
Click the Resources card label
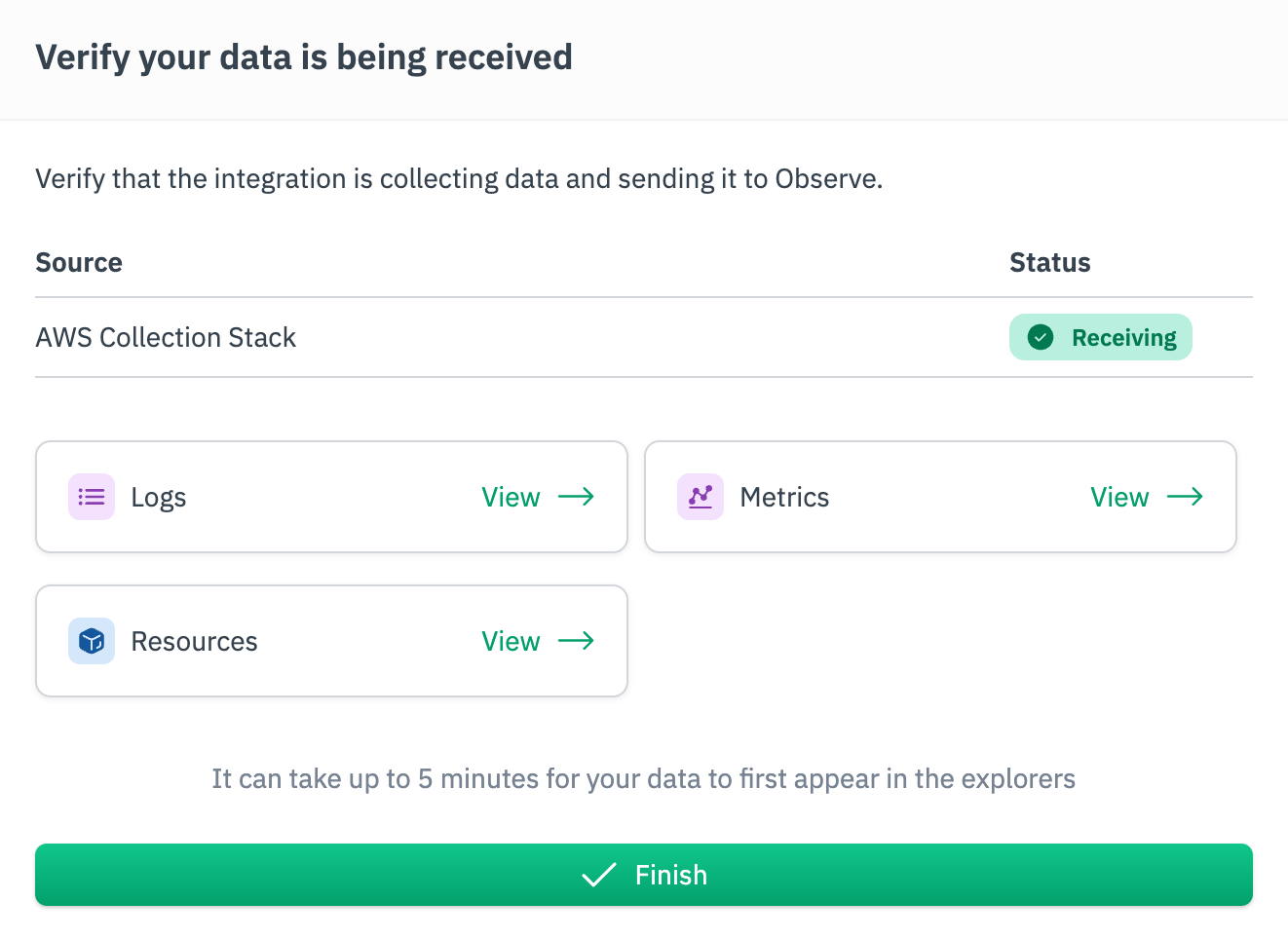click(194, 641)
